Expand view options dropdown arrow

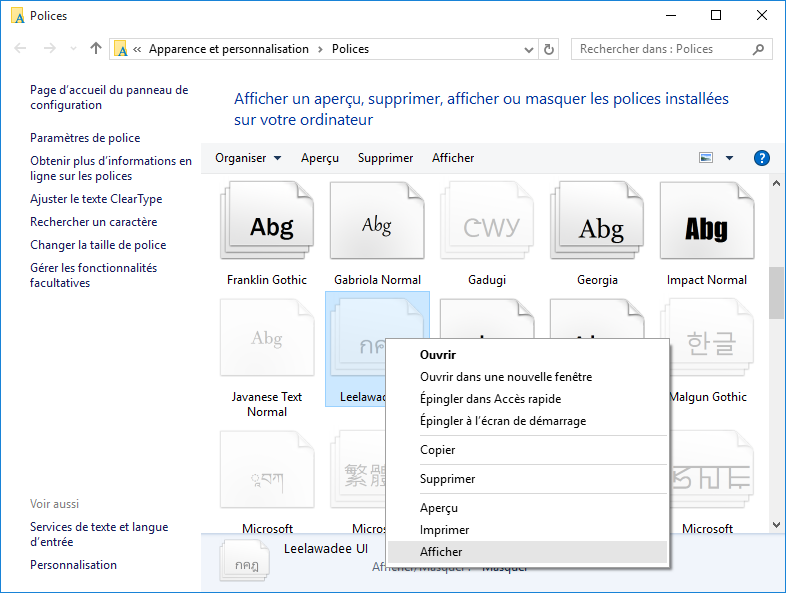[729, 158]
